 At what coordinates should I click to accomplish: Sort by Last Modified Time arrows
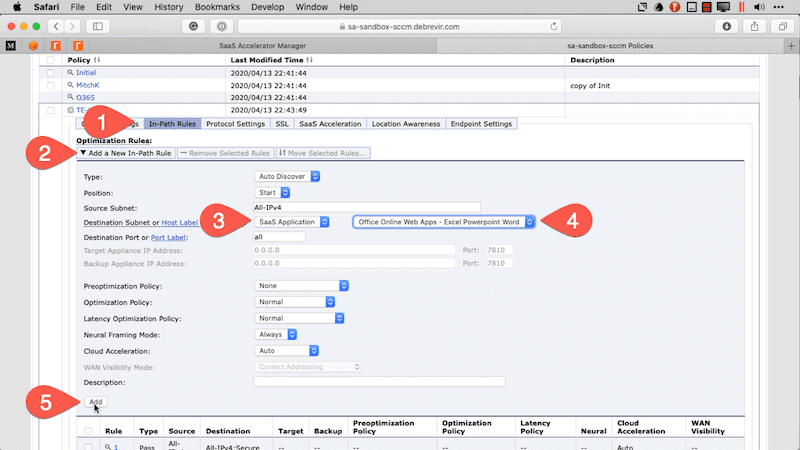(x=309, y=60)
